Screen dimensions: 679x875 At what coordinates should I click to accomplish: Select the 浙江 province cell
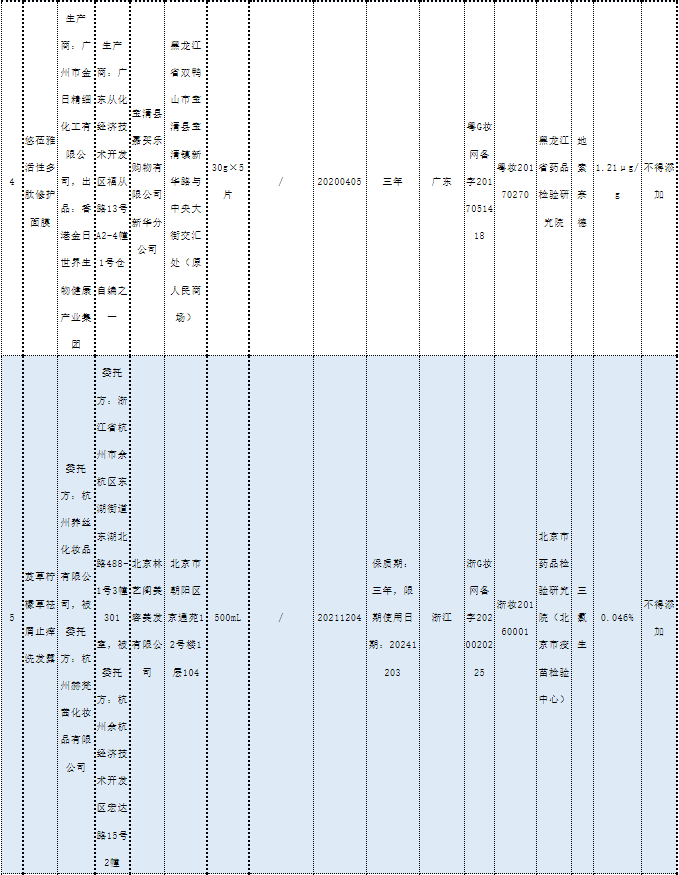441,618
